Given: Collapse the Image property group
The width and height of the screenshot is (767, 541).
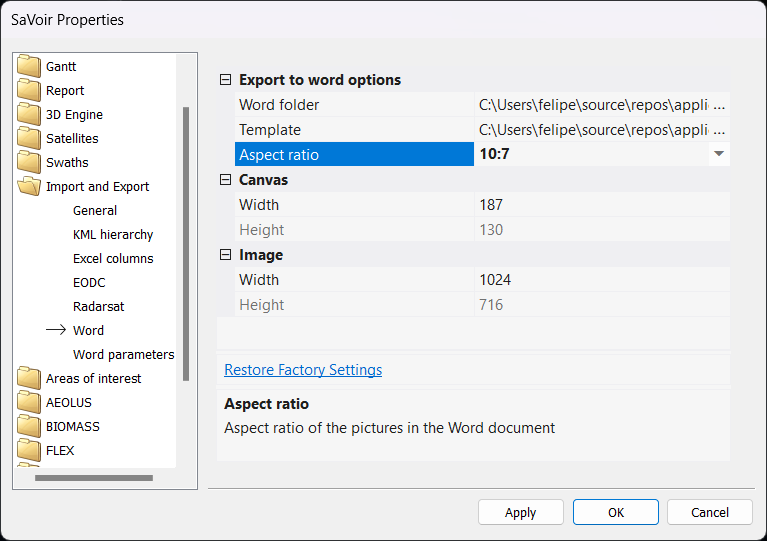Looking at the screenshot, I should click(x=225, y=255).
